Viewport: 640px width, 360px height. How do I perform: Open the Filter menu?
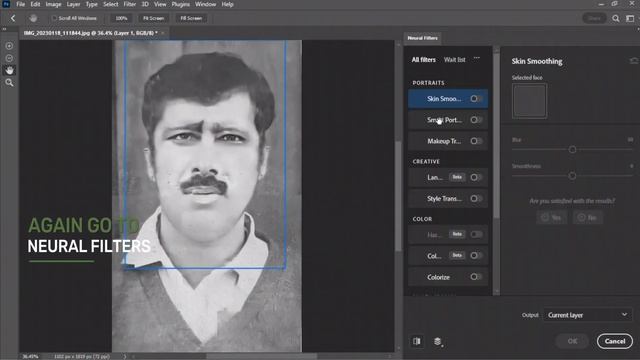130,4
